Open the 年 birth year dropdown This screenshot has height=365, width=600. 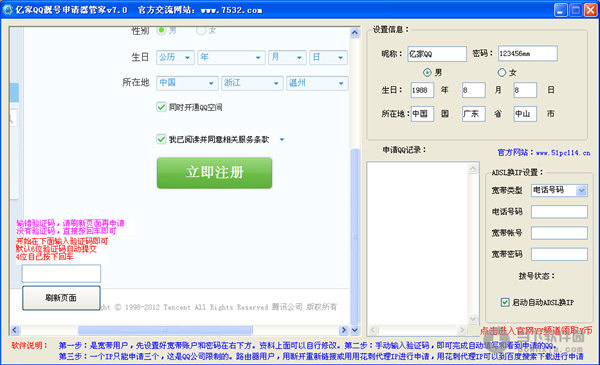231,57
